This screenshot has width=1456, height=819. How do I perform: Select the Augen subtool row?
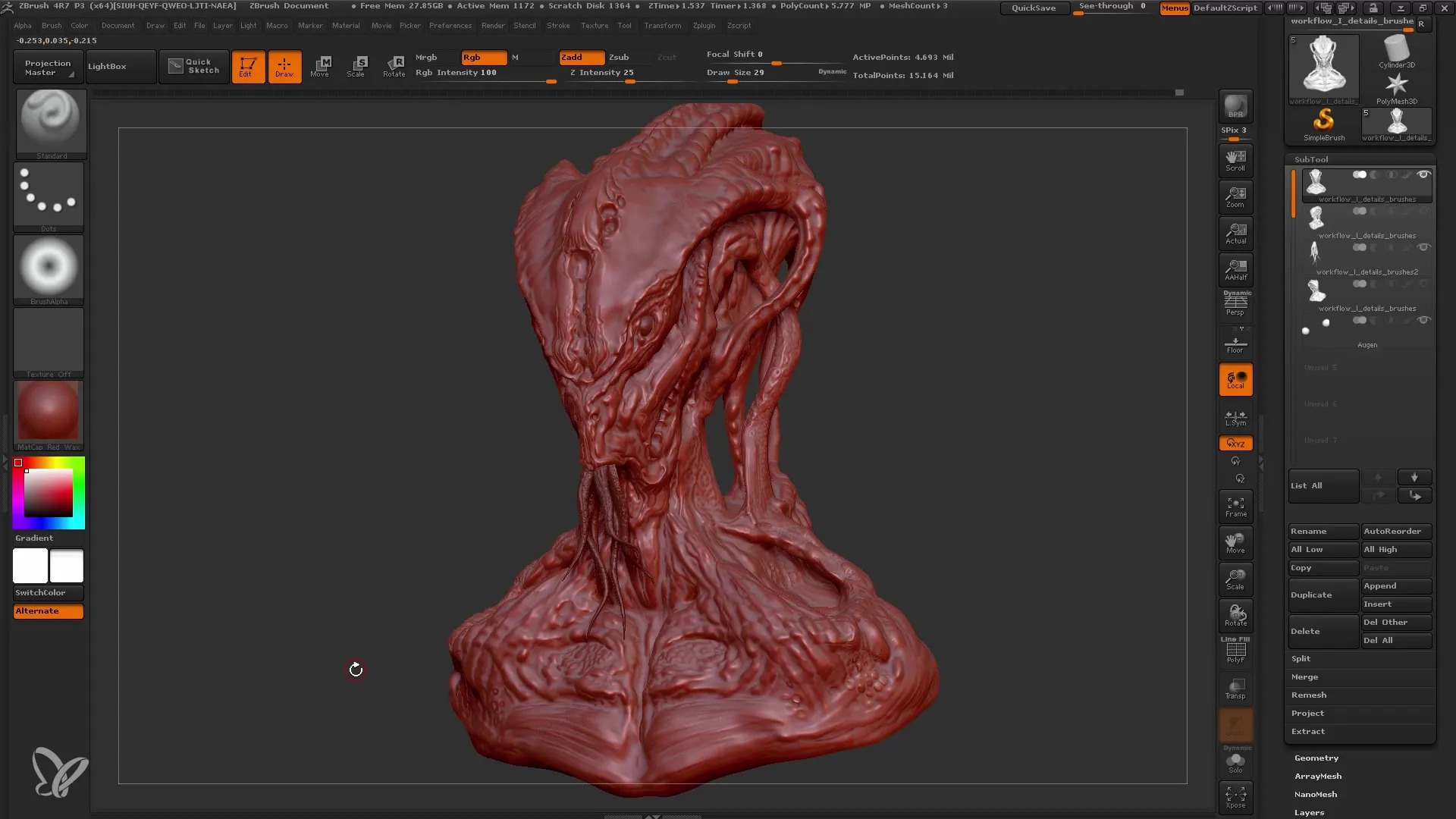tap(1367, 332)
